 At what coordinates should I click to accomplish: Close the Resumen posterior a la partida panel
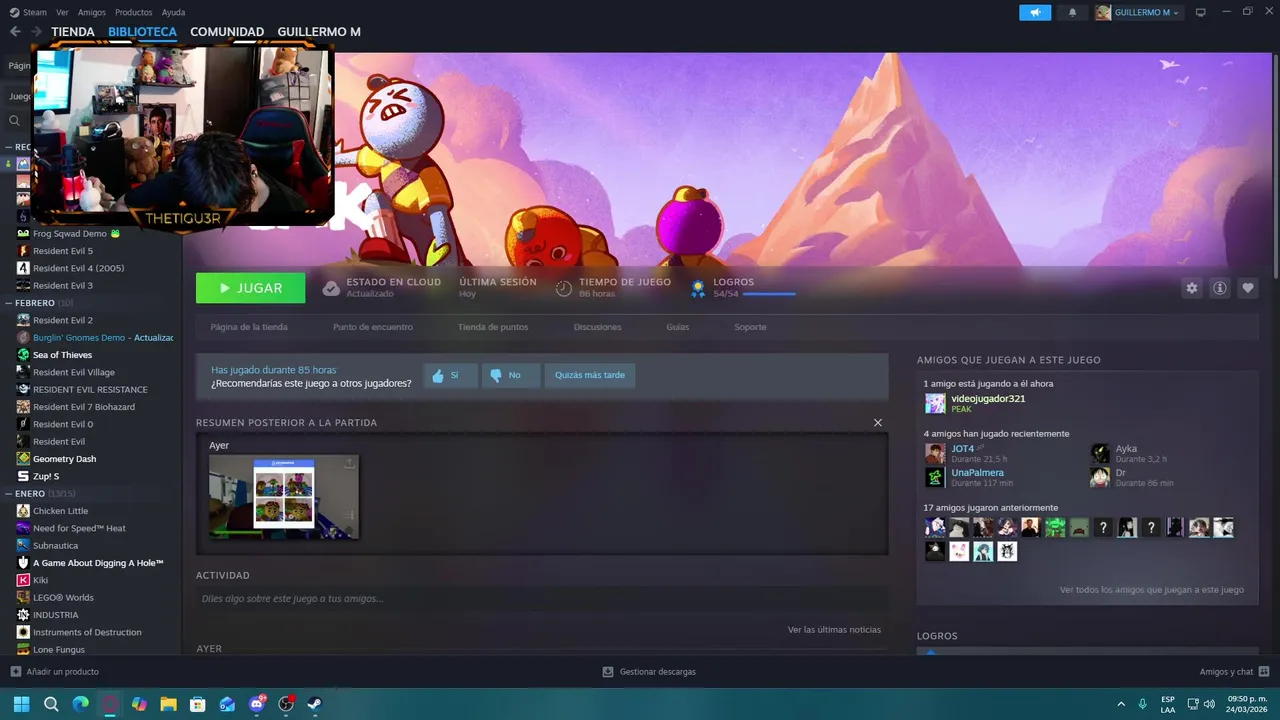tap(878, 423)
